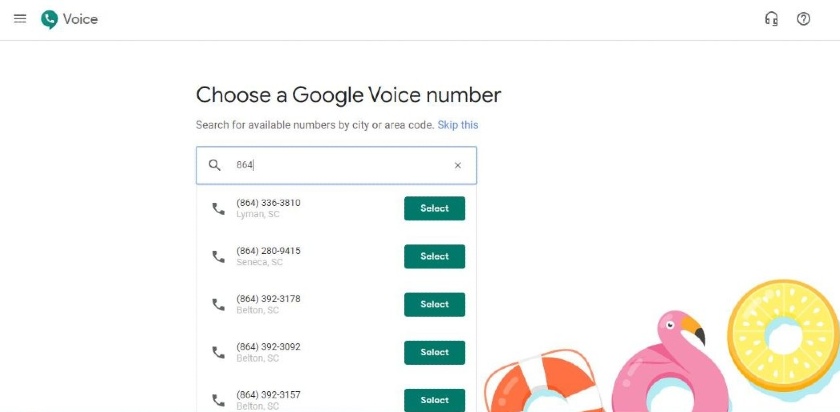The width and height of the screenshot is (840, 412).
Task: Click the Seneca, SC number entry
Action: pos(268,256)
